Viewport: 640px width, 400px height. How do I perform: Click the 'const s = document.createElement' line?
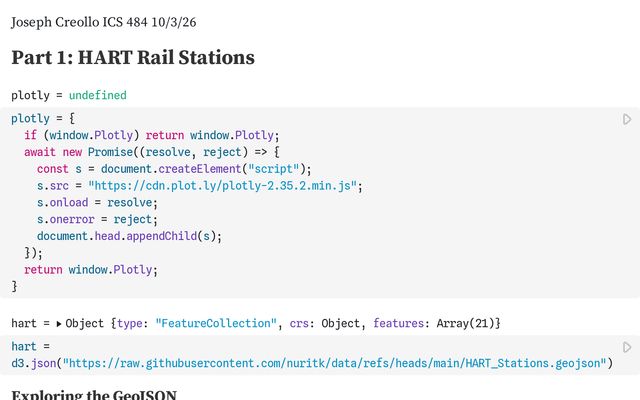coord(174,169)
